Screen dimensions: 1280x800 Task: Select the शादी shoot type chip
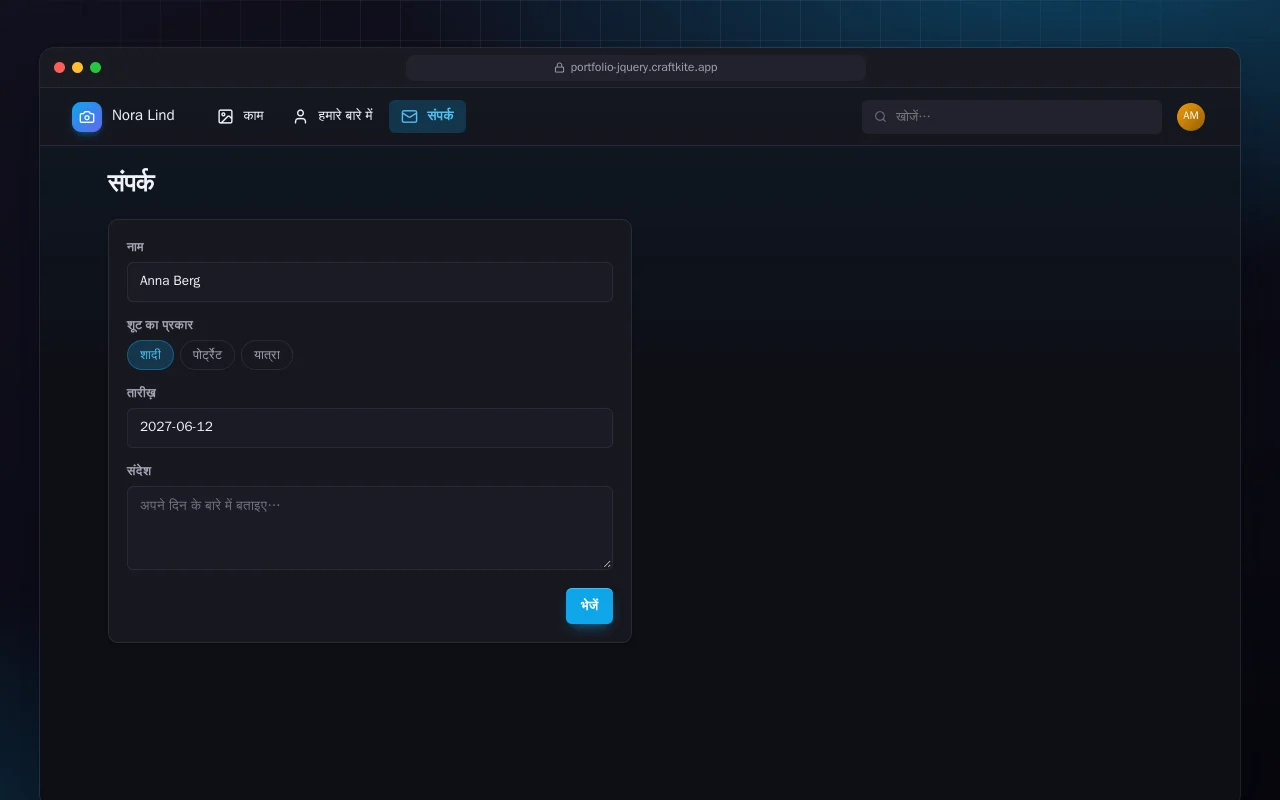150,355
